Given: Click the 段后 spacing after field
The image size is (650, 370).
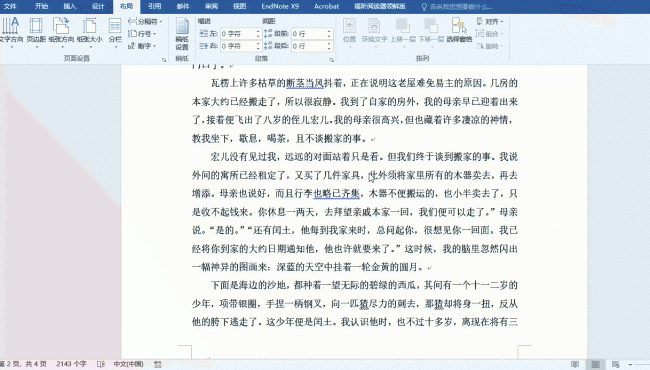Looking at the screenshot, I should (308, 46).
